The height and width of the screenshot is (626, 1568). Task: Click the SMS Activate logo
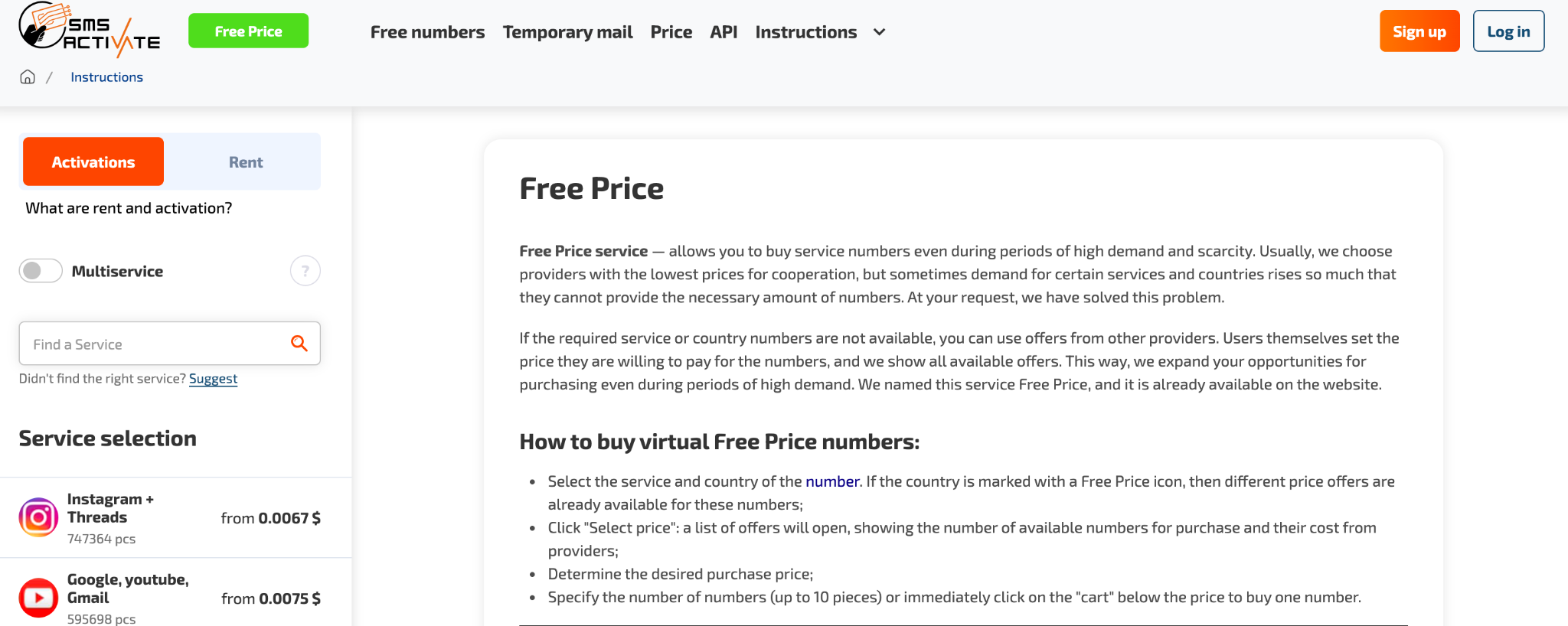[89, 31]
